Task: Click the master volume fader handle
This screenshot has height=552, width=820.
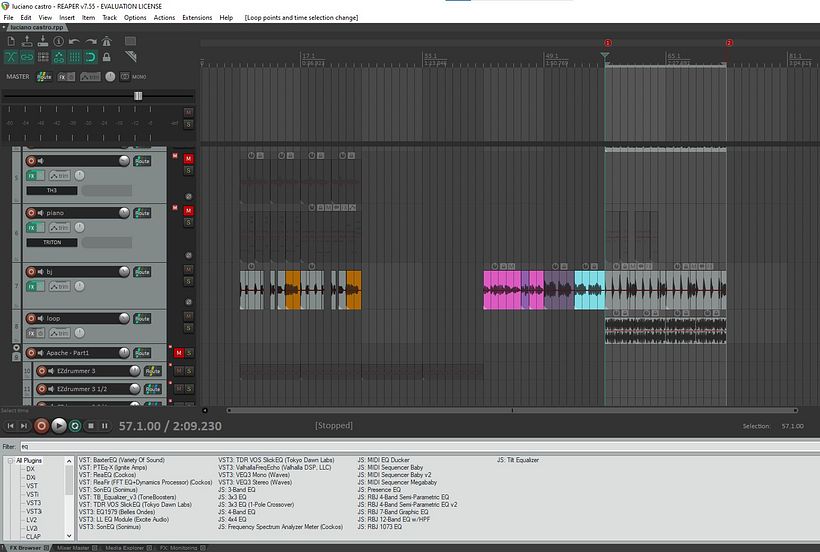Action: [x=138, y=96]
